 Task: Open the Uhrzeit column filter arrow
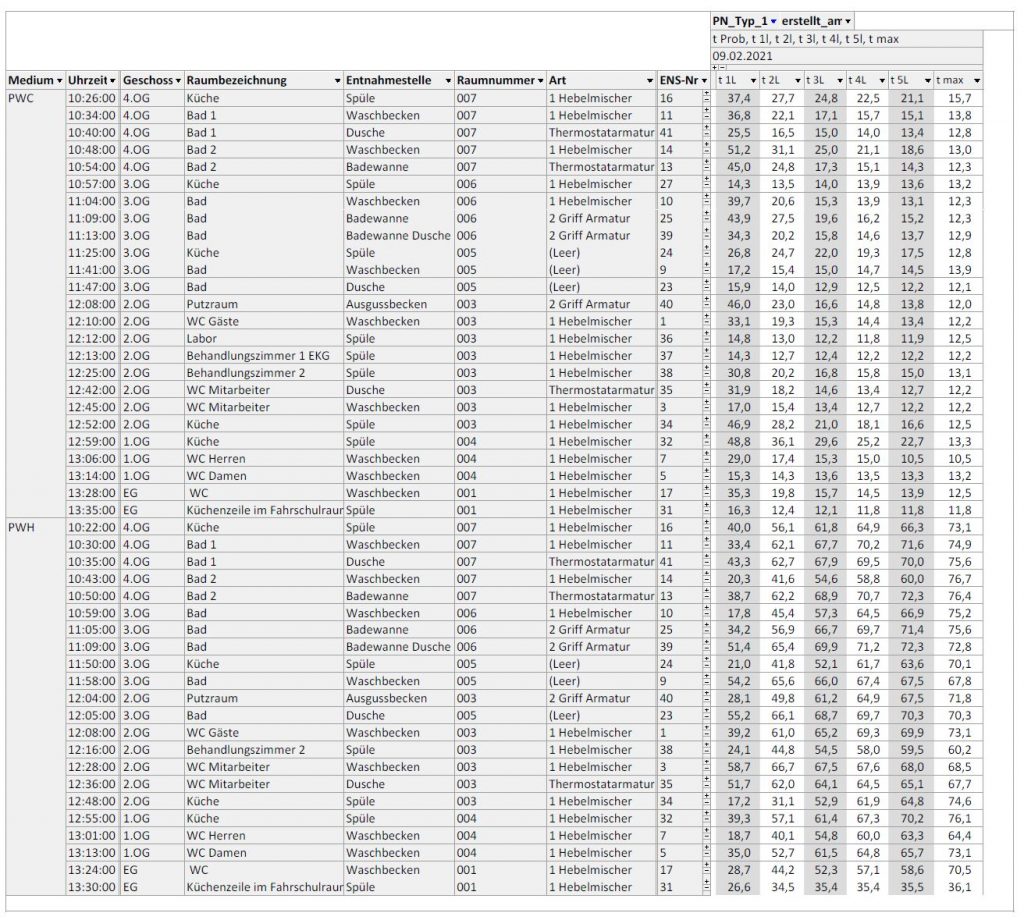pos(113,80)
